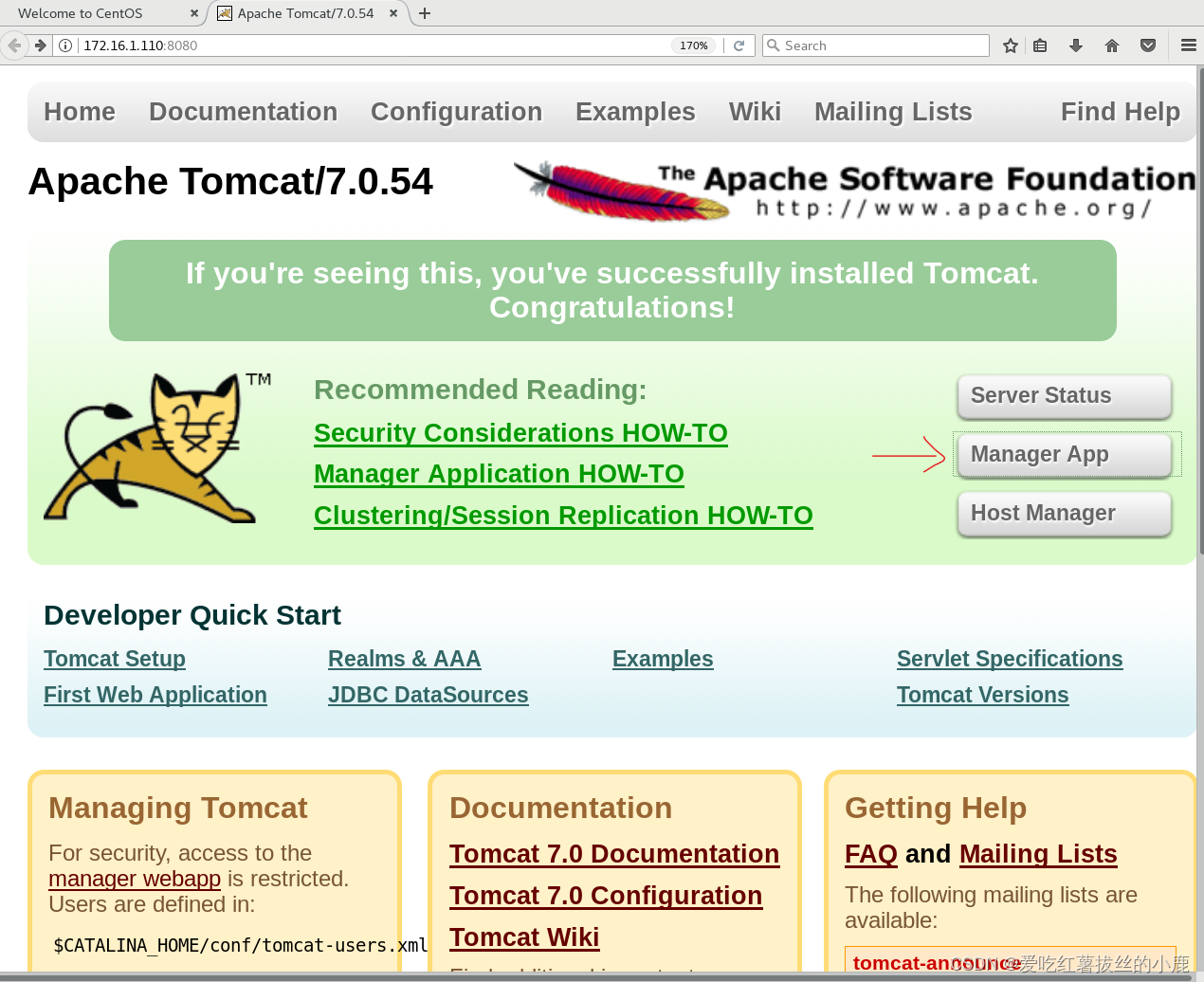Show bookmarks sidebar via the bookmarks icon
Image resolution: width=1204 pixels, height=982 pixels.
tap(1040, 45)
